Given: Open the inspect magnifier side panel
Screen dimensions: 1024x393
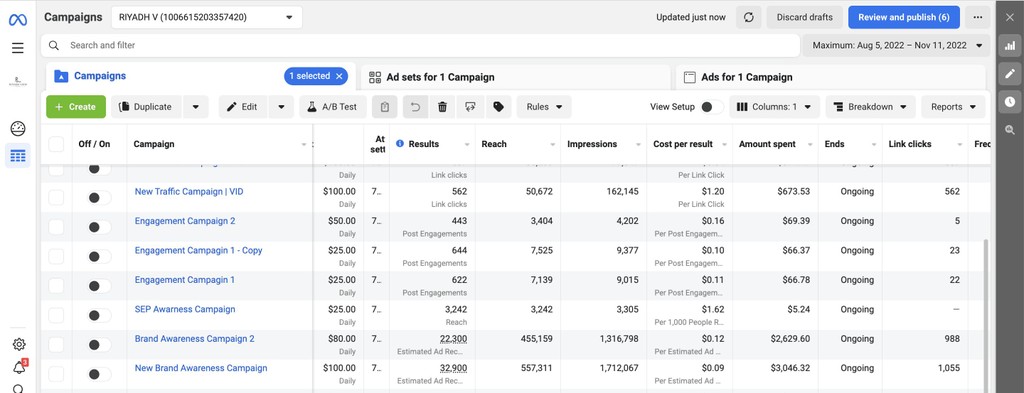Looking at the screenshot, I should tap(1010, 130).
